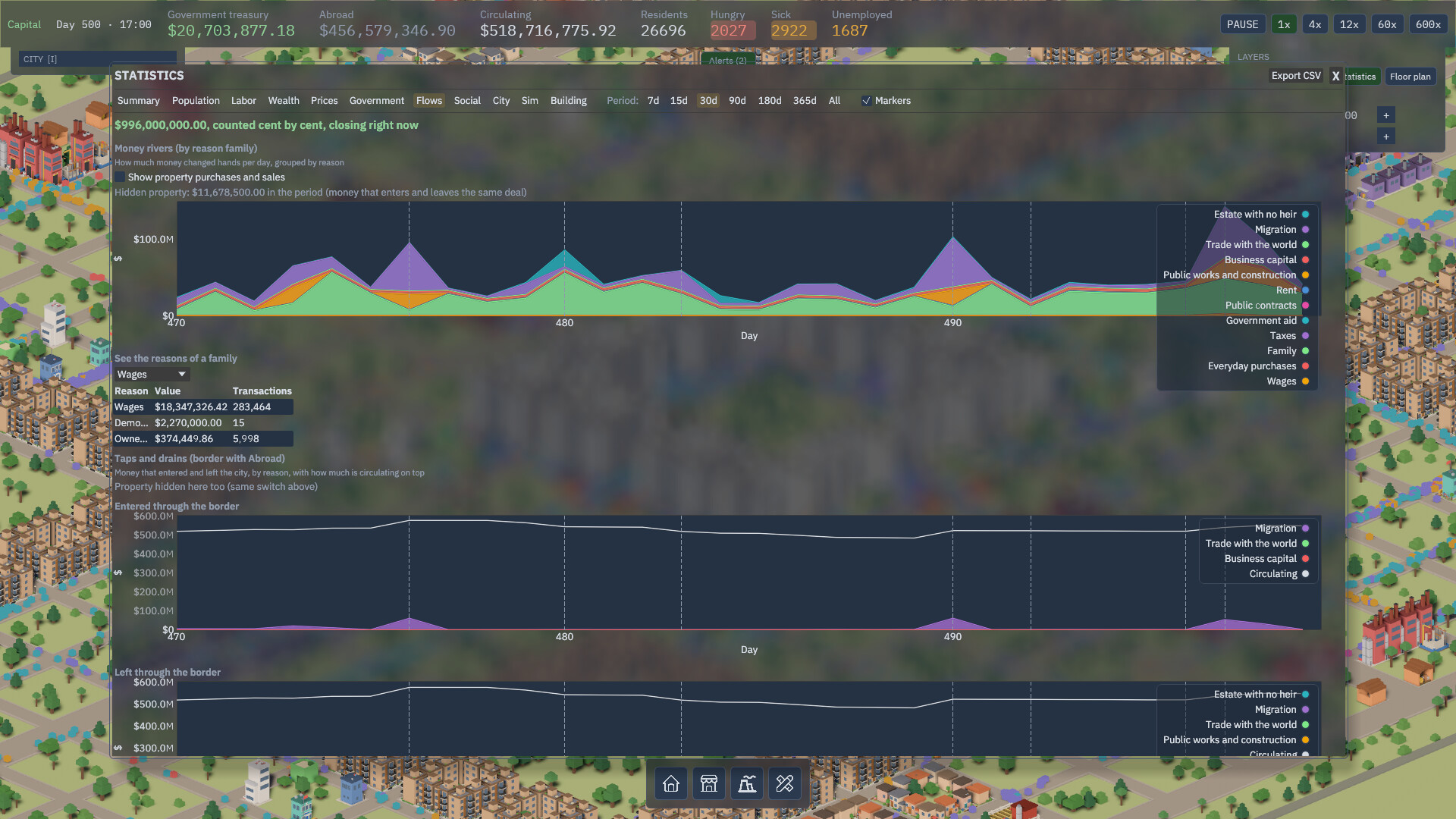This screenshot has width=1456, height=819.
Task: Click the first plus button in the Layers panel
Action: (x=1385, y=115)
